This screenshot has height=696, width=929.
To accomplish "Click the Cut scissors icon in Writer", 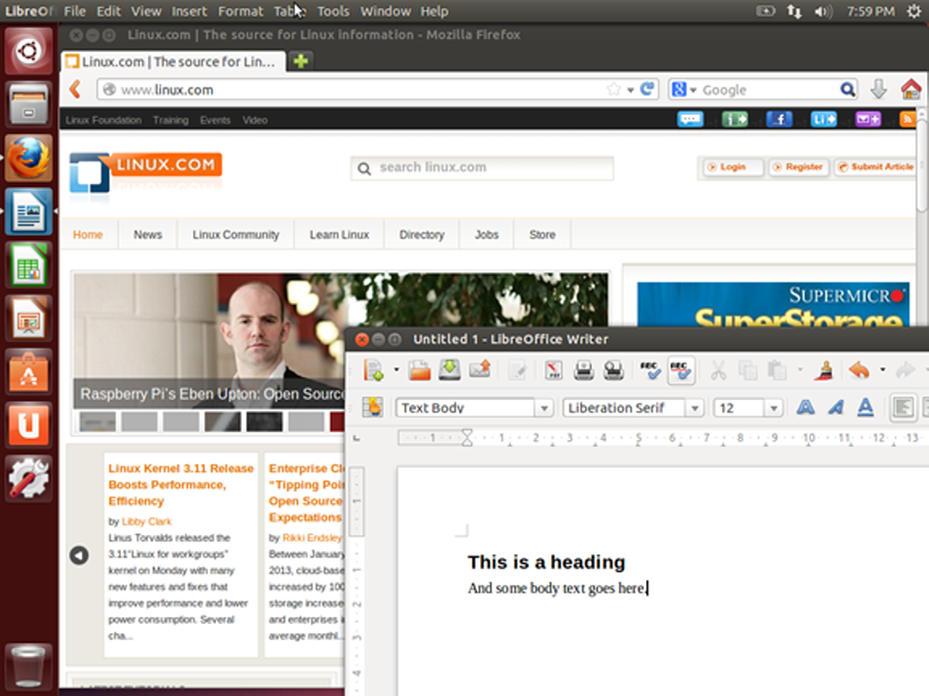I will click(718, 371).
